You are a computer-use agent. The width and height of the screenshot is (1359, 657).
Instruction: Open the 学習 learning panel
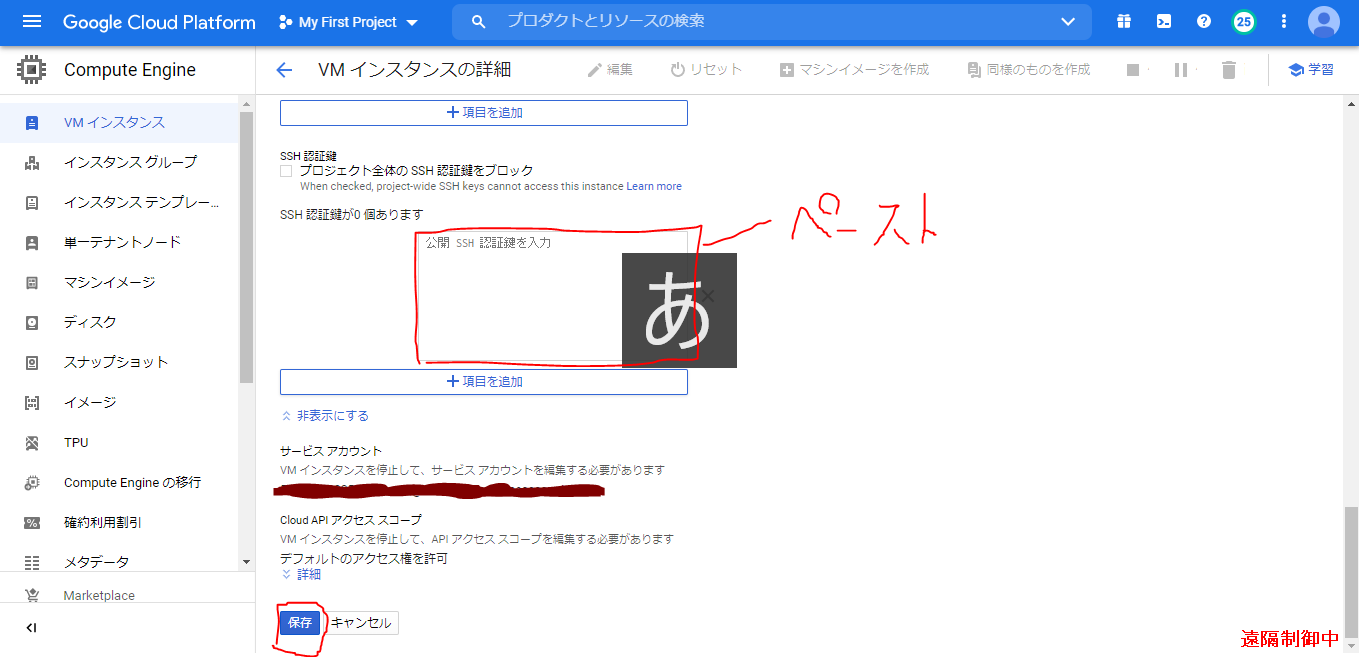[x=1311, y=69]
